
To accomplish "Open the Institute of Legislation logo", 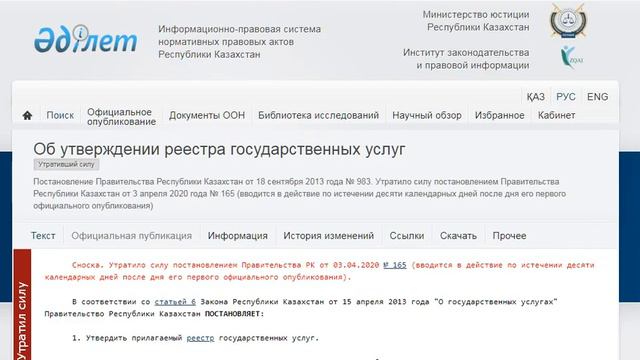I will tap(571, 58).
